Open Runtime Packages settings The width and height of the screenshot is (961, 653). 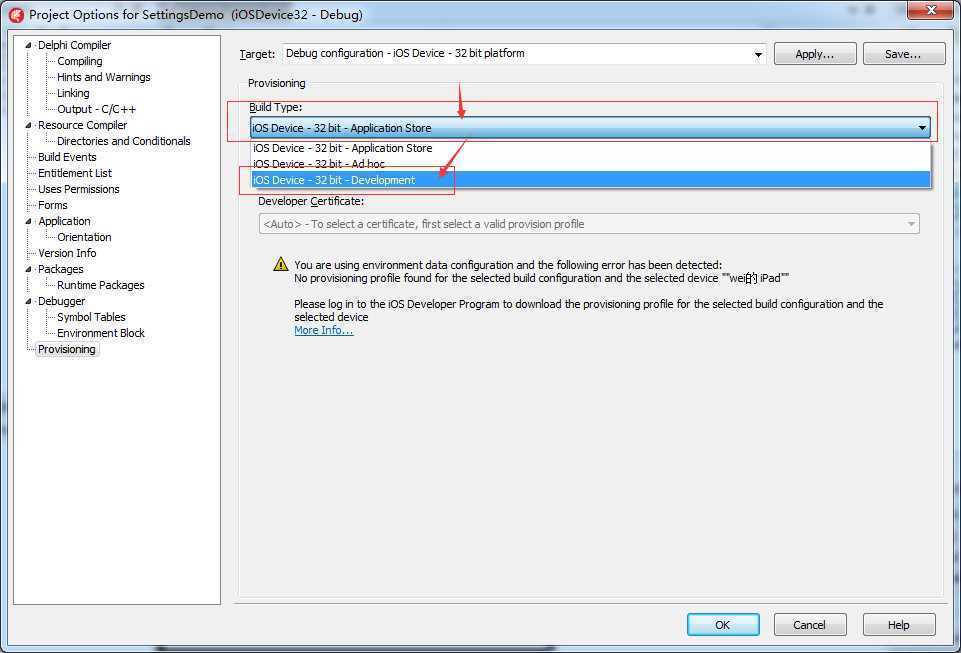[x=101, y=284]
